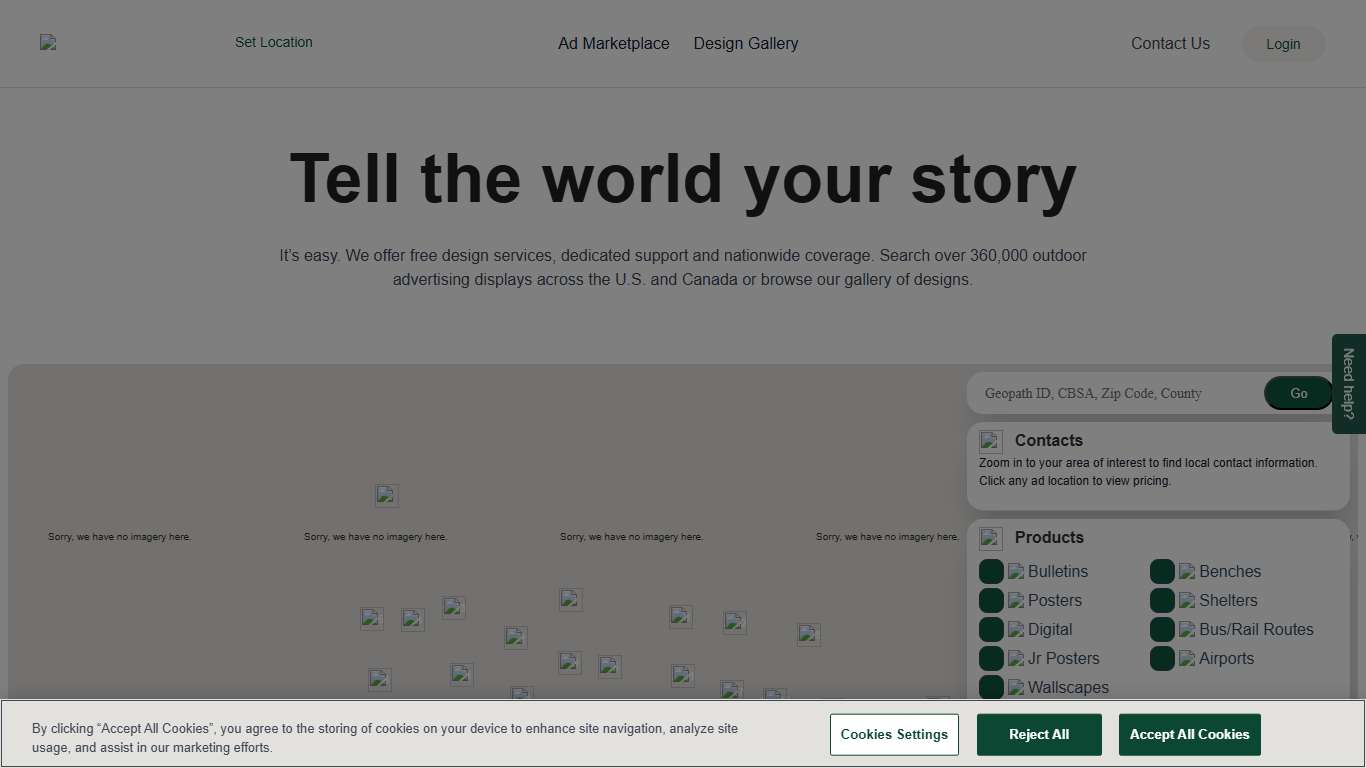1366x768 pixels.
Task: Open the Ad Marketplace menu item
Action: pos(613,44)
